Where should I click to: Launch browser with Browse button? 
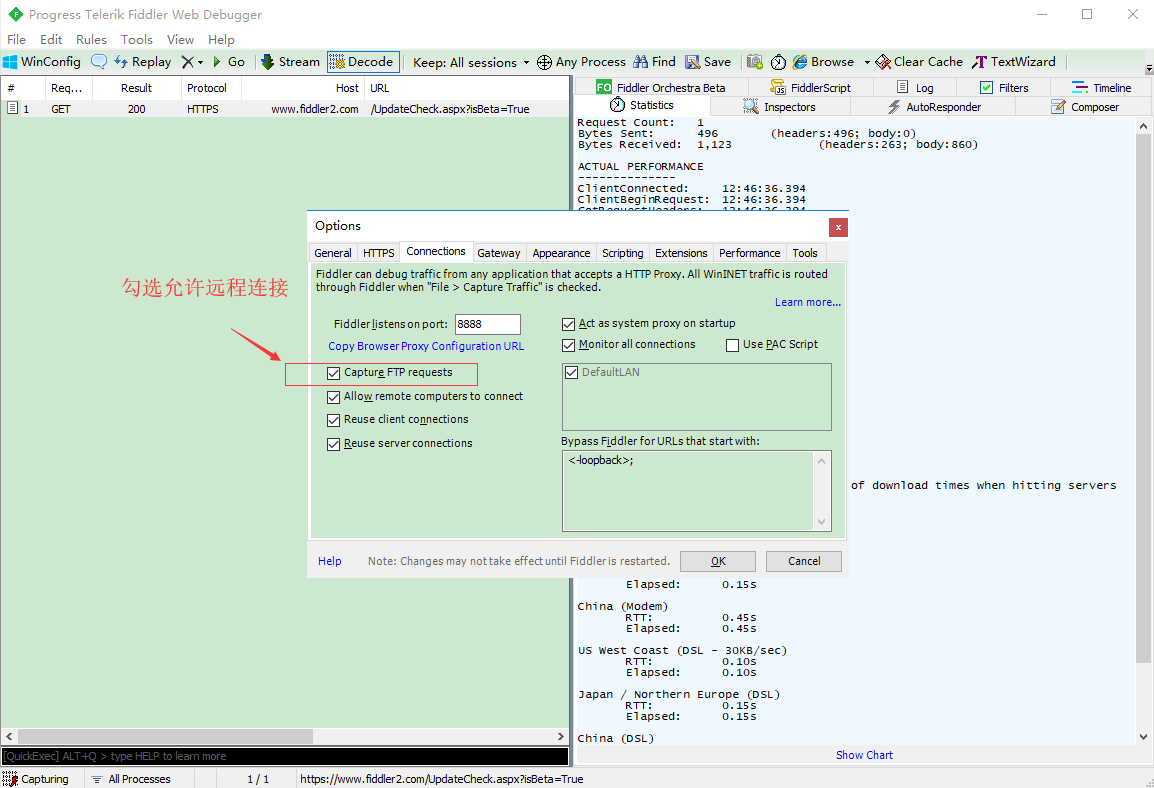(824, 62)
